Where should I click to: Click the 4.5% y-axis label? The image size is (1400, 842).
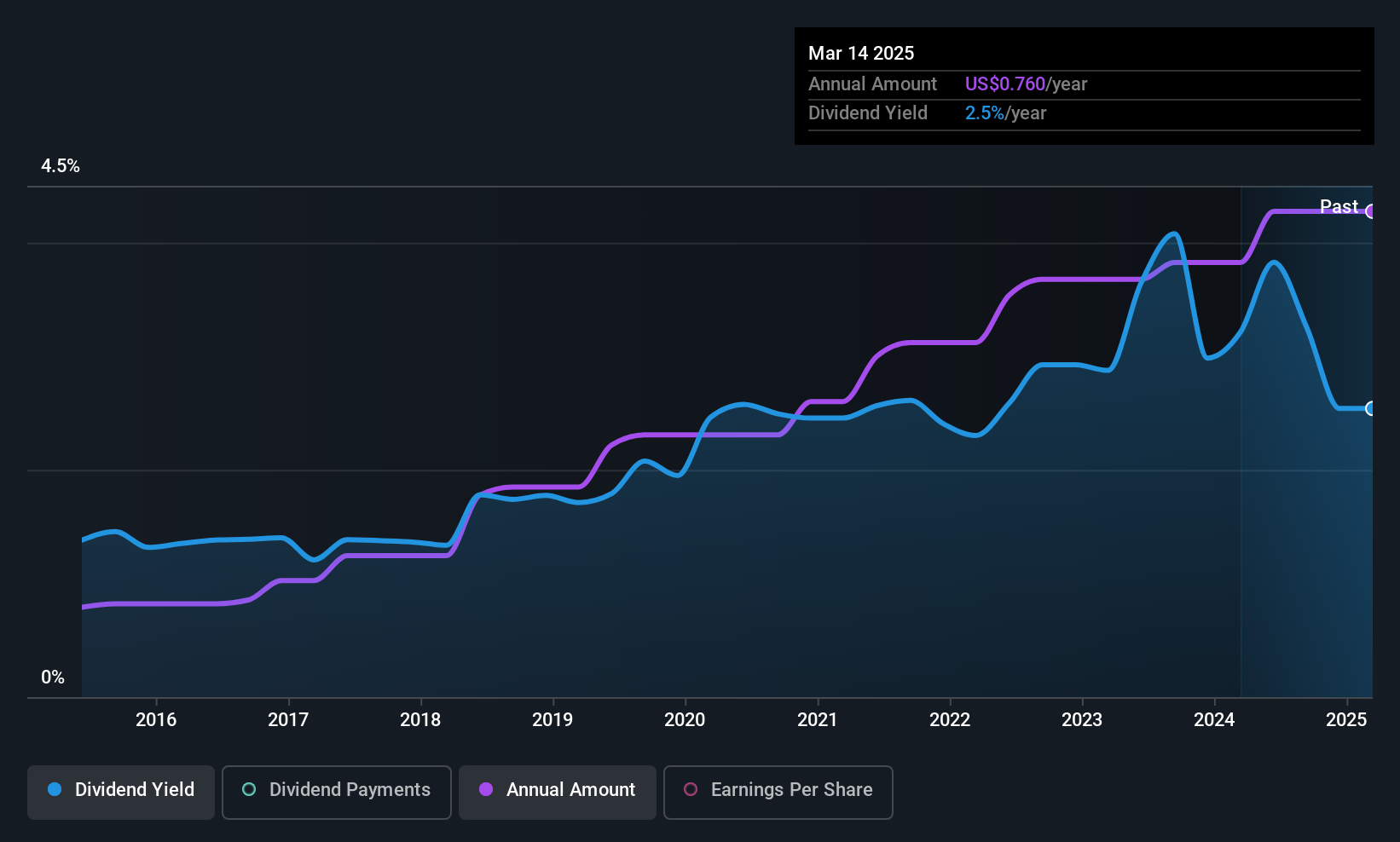tap(61, 166)
